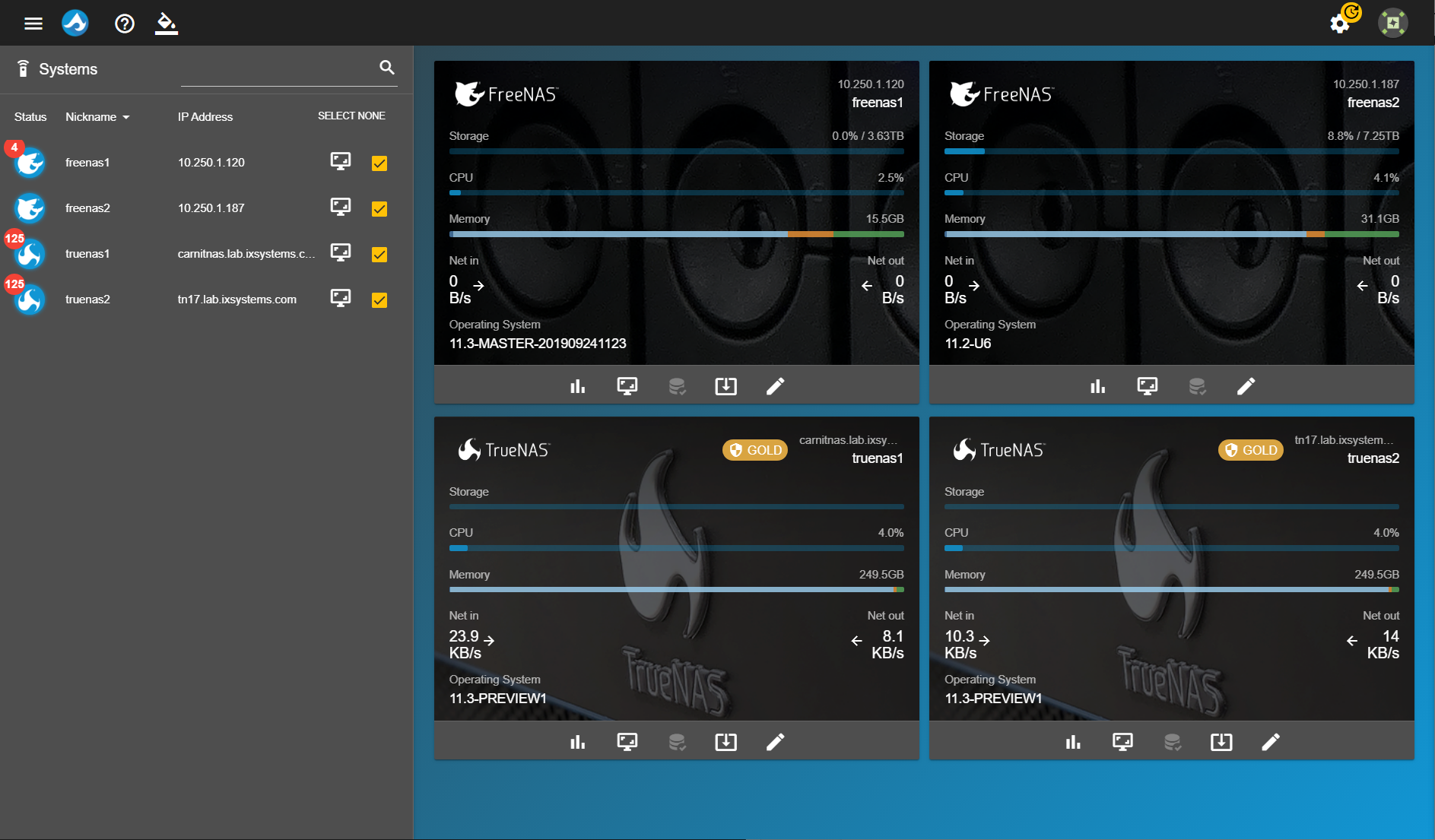1435x840 pixels.
Task: Click SELECT NONE button
Action: (x=351, y=116)
